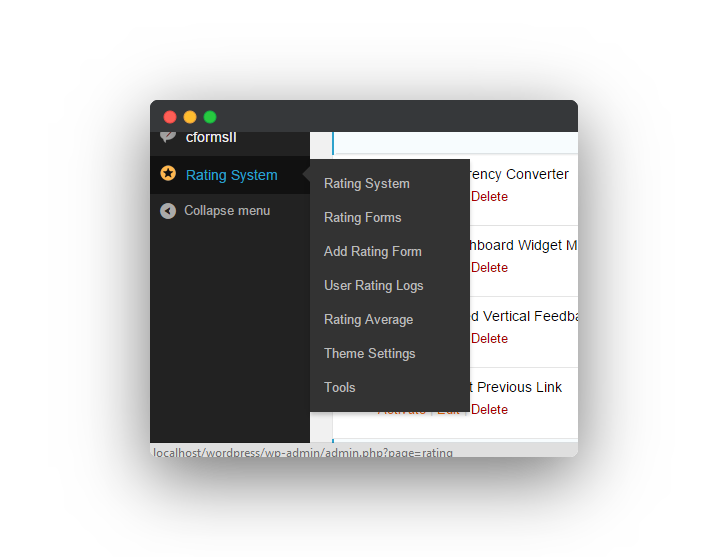
Task: Select Rating System in the flyout submenu
Action: [367, 184]
